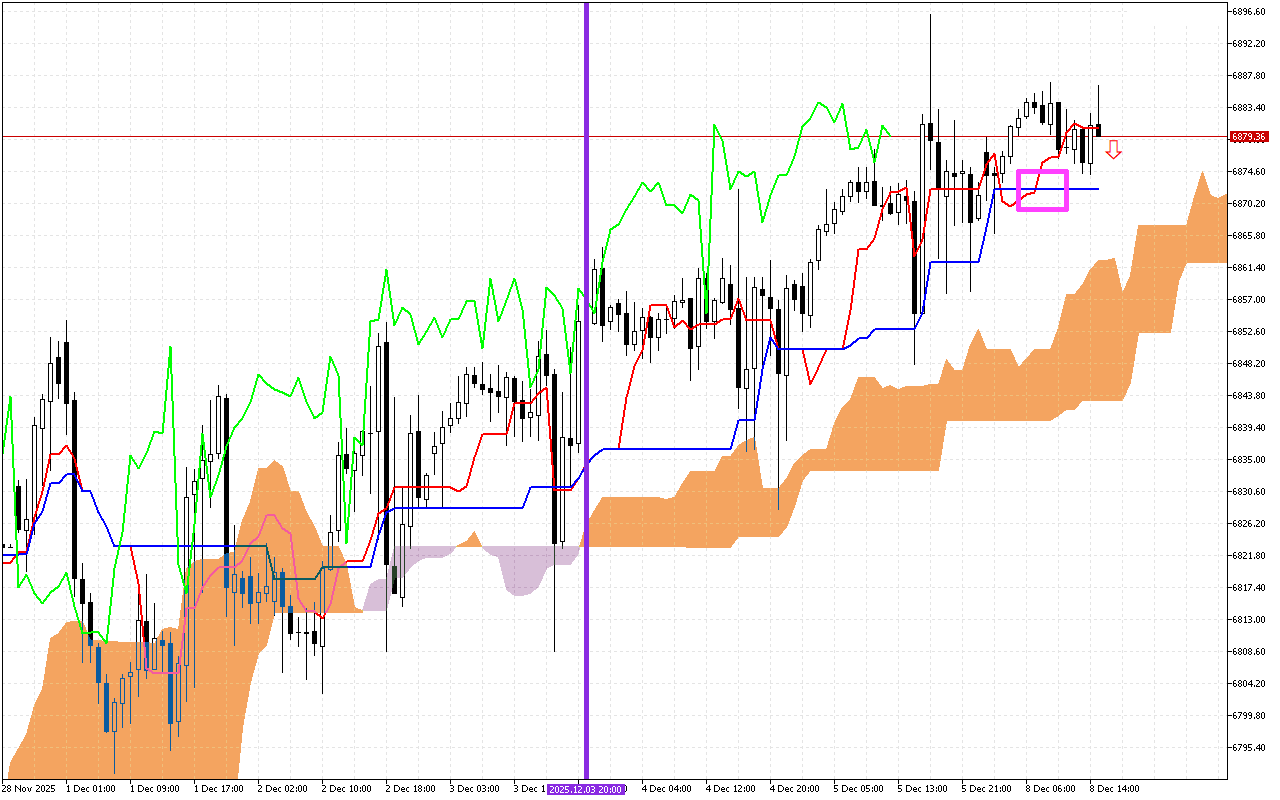
Task: Click the 6874.60 price scale value
Action: (1250, 173)
